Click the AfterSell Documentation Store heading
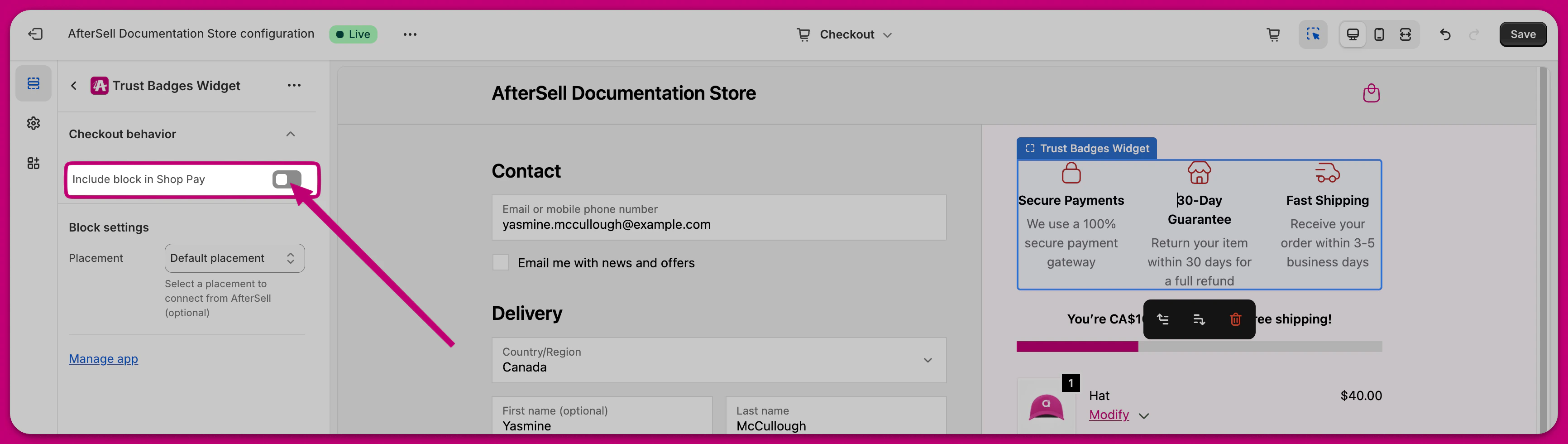This screenshot has height=444, width=1568. tap(623, 93)
